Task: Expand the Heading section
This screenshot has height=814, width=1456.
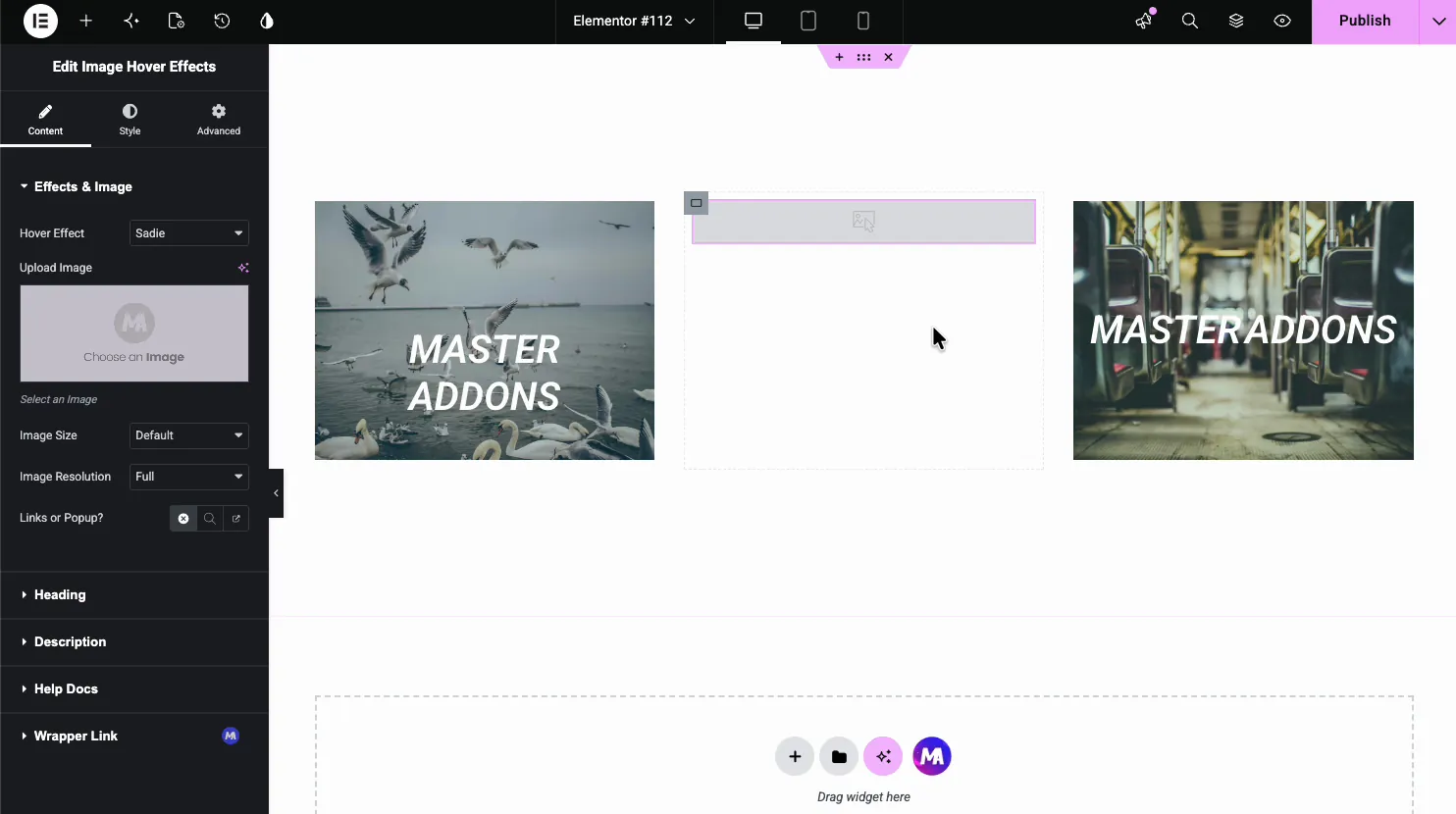Action: pos(134,595)
